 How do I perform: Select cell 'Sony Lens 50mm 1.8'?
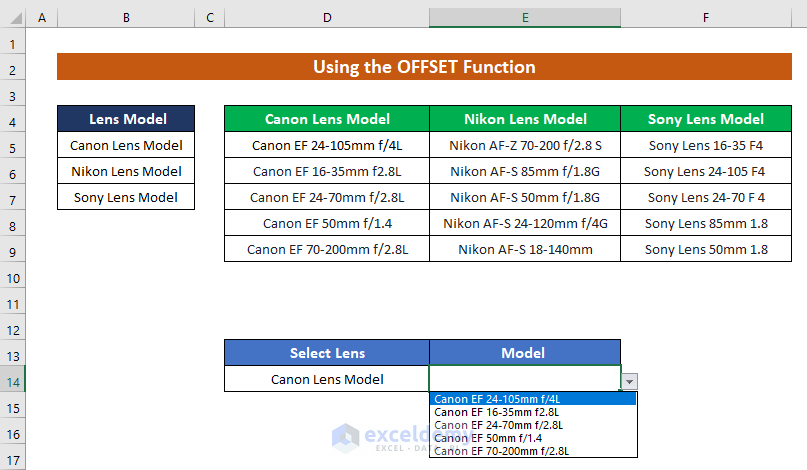tap(706, 249)
